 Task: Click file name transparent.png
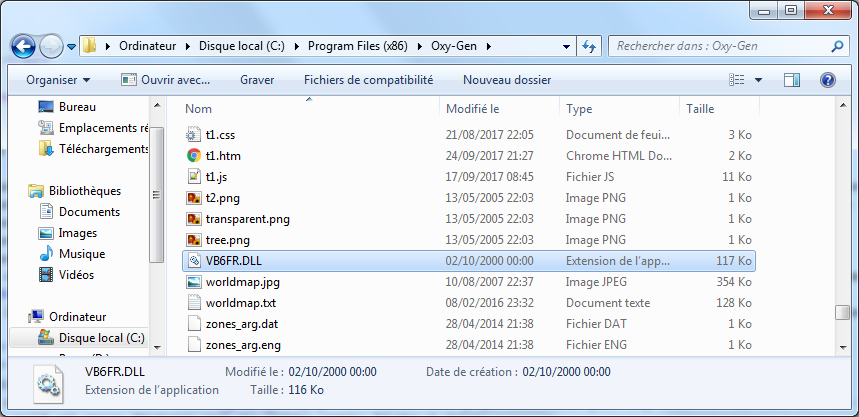coord(248,219)
